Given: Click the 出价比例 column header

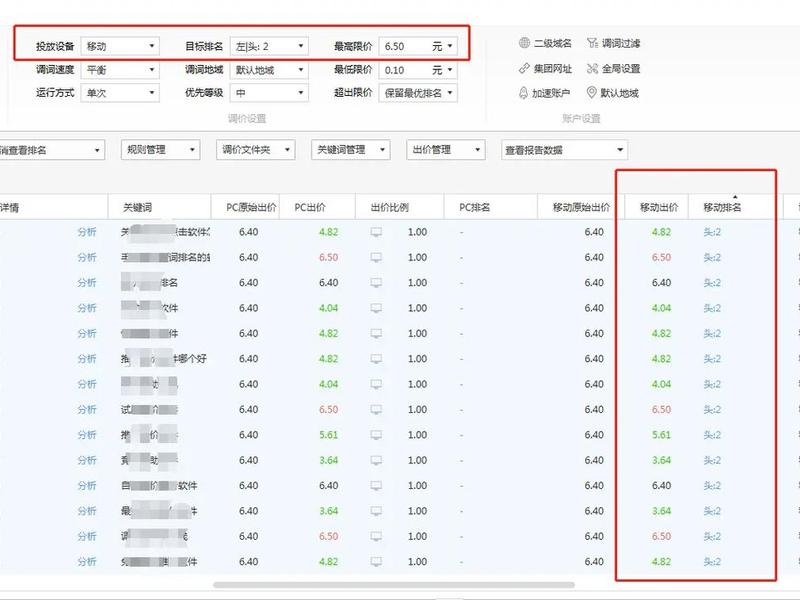Looking at the screenshot, I should tap(399, 207).
